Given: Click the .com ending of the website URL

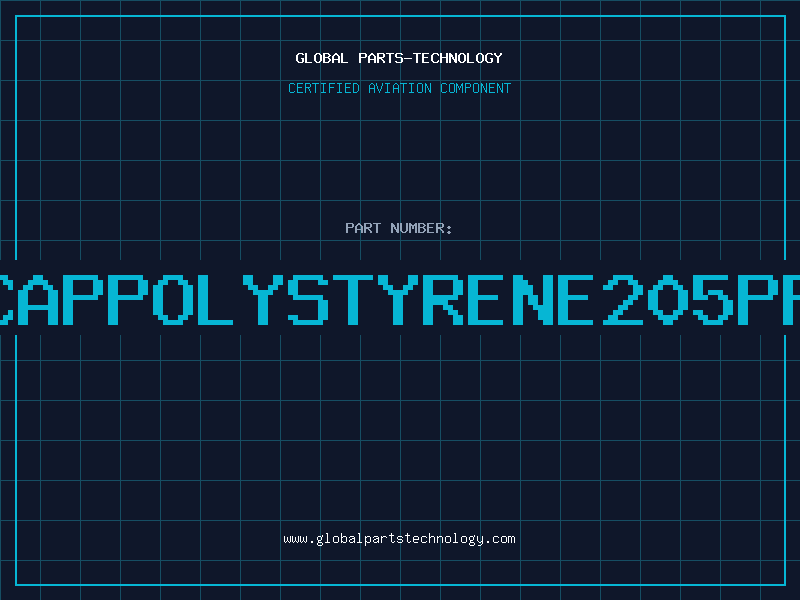Looking at the screenshot, I should [500, 539].
